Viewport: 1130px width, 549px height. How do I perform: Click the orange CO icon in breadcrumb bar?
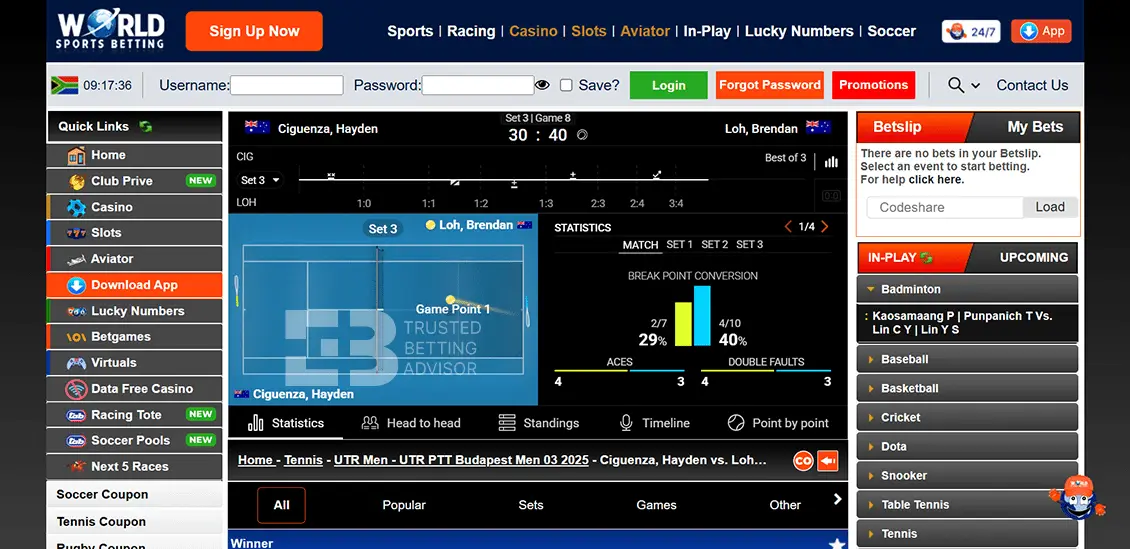[x=803, y=460]
